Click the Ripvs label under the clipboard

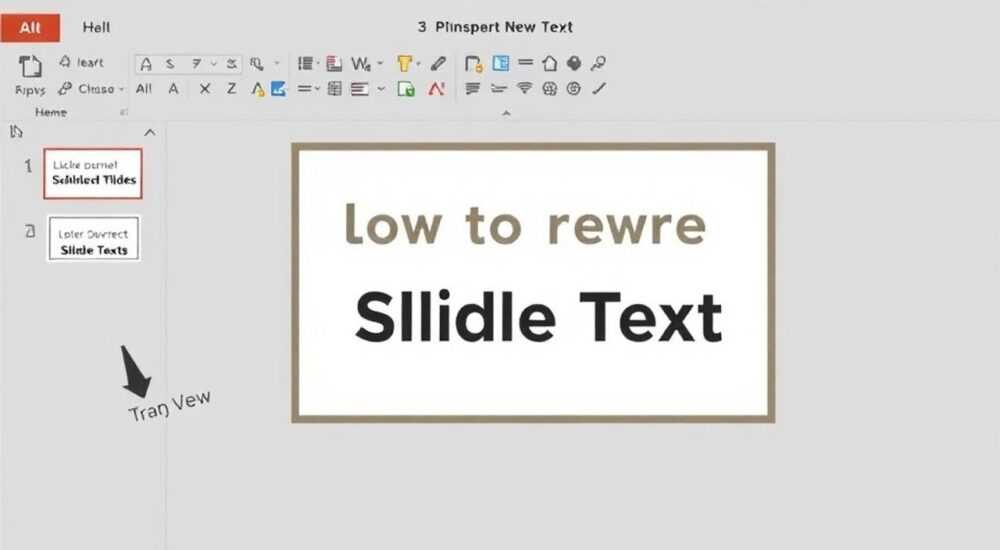pos(30,91)
